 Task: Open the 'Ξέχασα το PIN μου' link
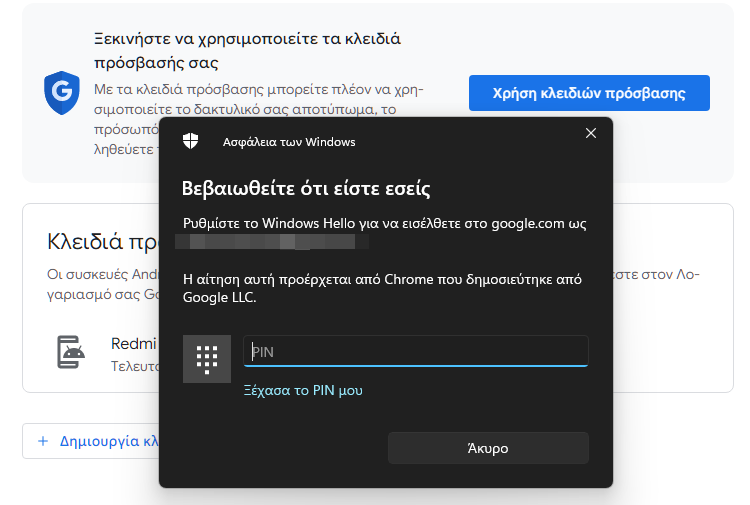pyautogui.click(x=303, y=391)
